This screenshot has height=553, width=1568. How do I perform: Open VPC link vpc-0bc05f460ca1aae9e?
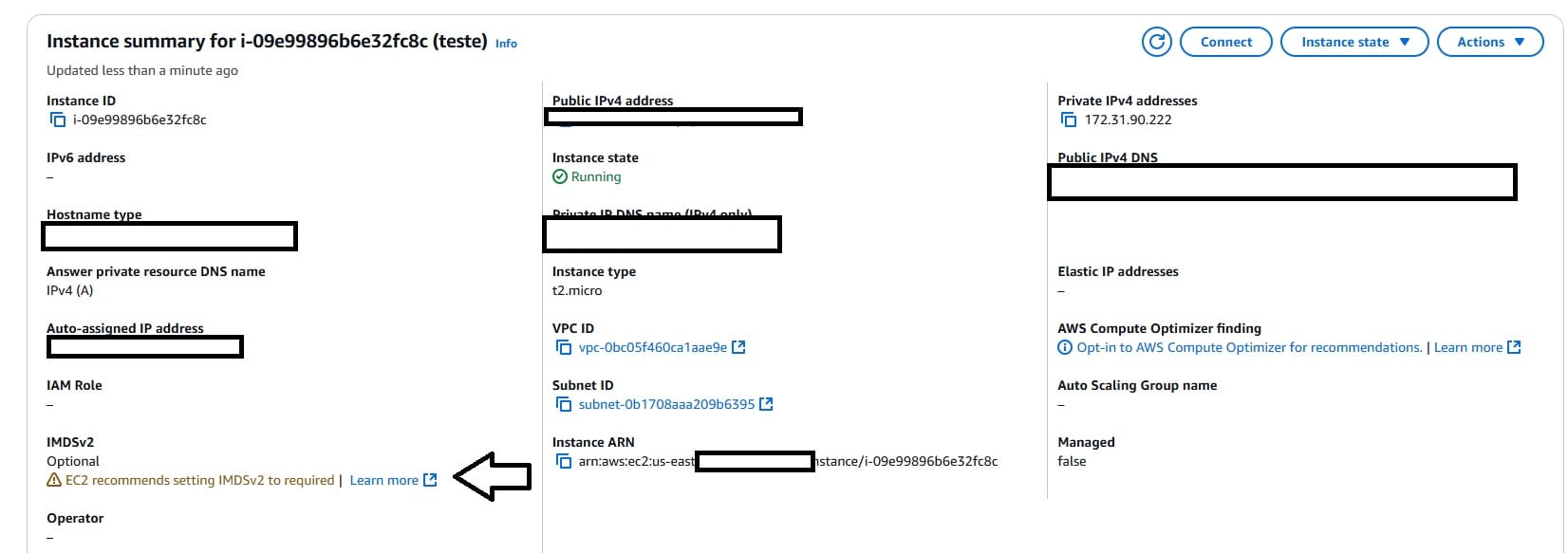pos(653,347)
